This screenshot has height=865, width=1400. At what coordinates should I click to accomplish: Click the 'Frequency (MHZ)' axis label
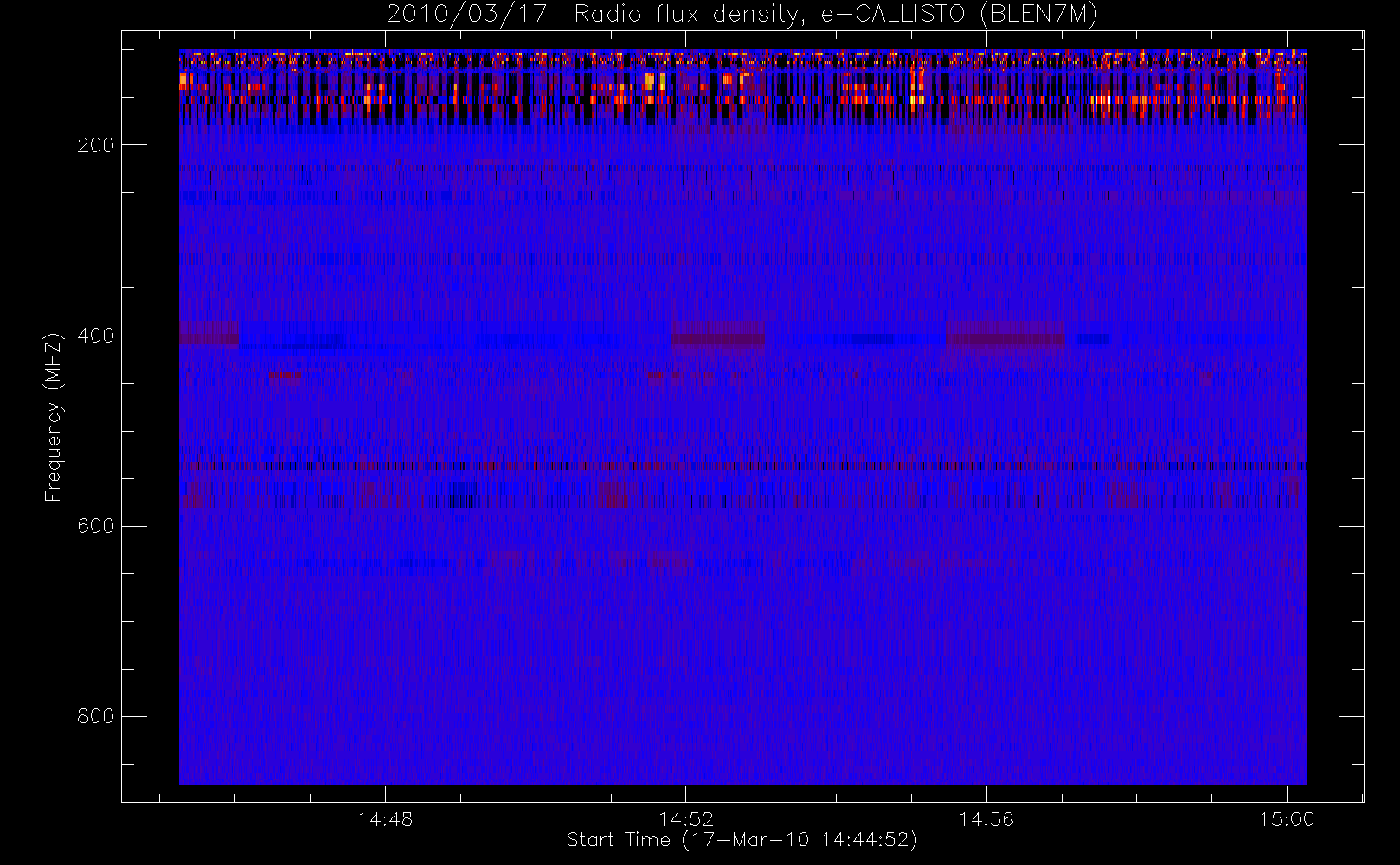click(x=54, y=417)
